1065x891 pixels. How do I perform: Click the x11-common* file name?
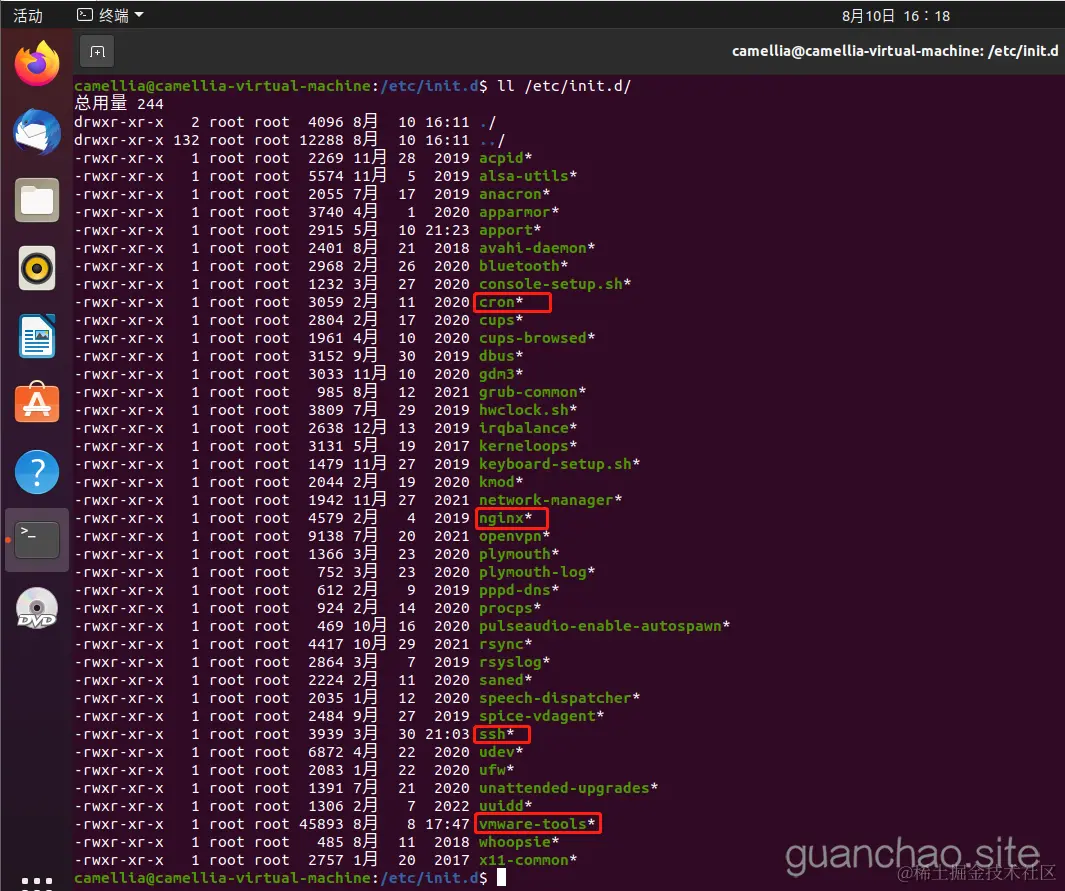[528, 860]
